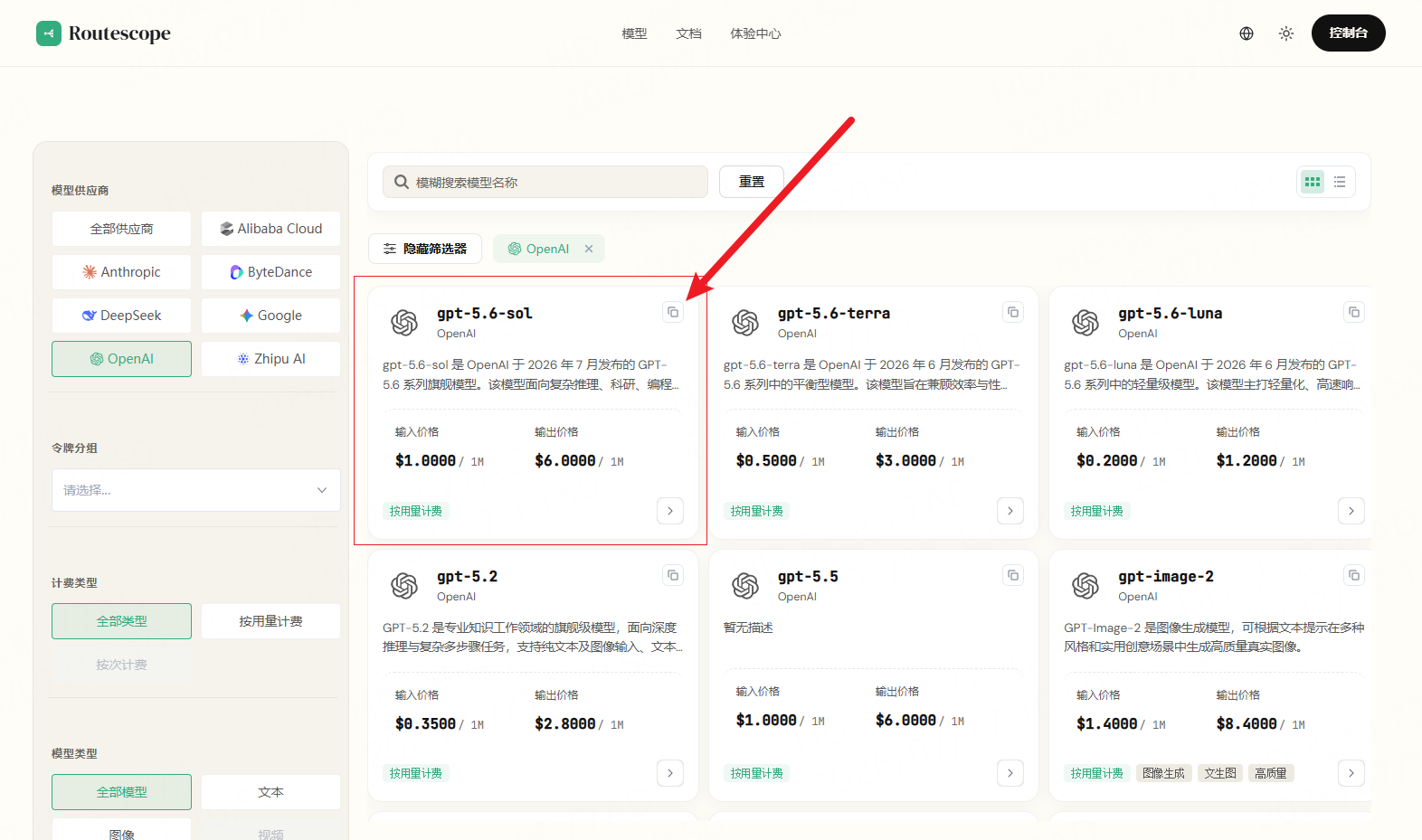Open details arrow of gpt-5.2 card
This screenshot has height=840, width=1422.
pyautogui.click(x=670, y=773)
